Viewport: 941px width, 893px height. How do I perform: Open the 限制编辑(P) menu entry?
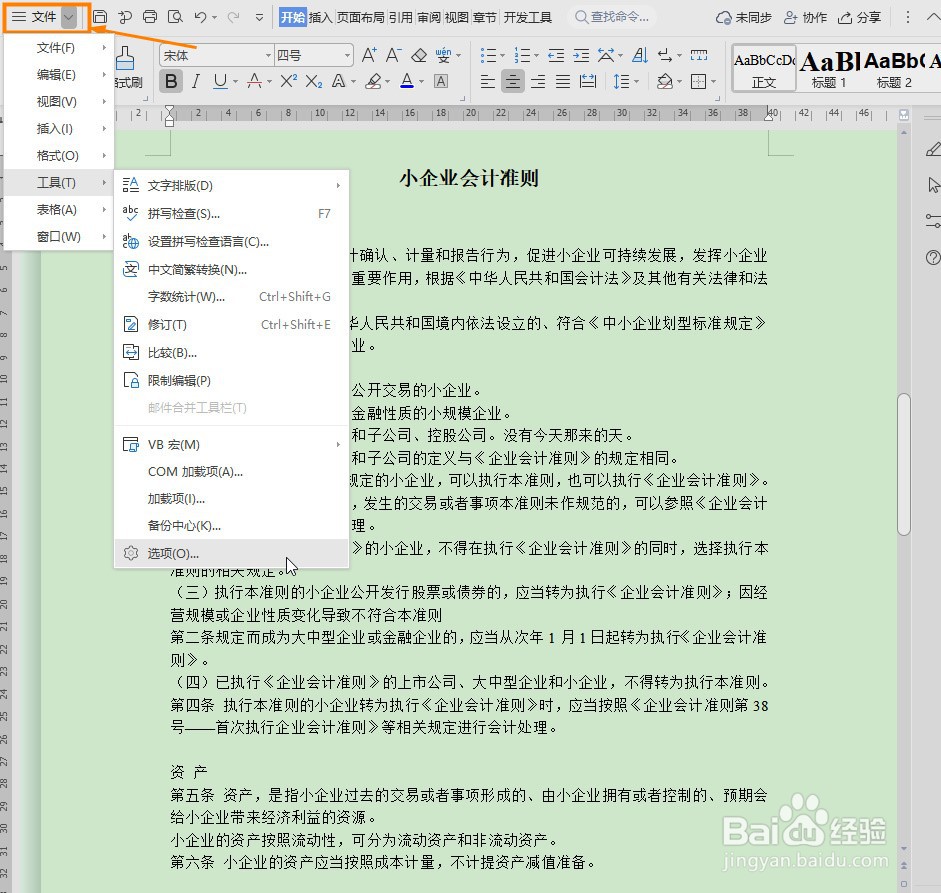point(231,380)
